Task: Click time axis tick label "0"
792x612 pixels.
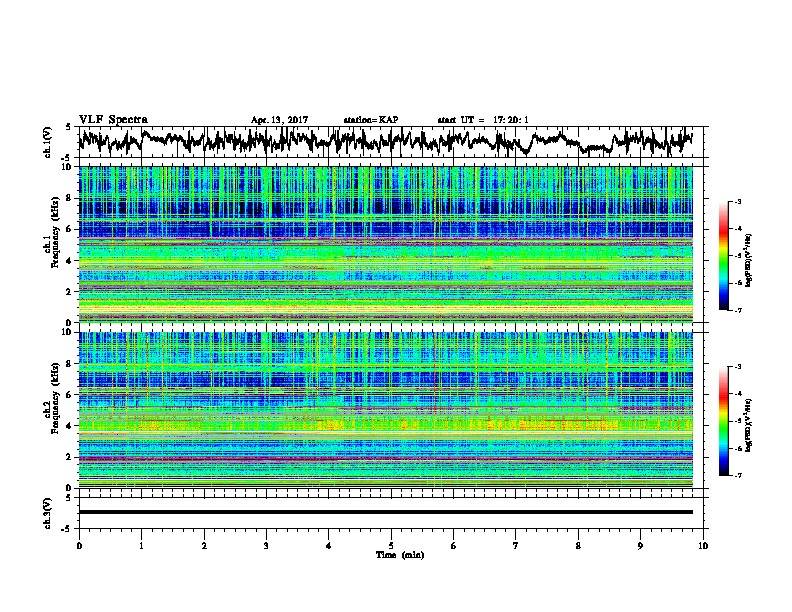Action: tap(79, 546)
